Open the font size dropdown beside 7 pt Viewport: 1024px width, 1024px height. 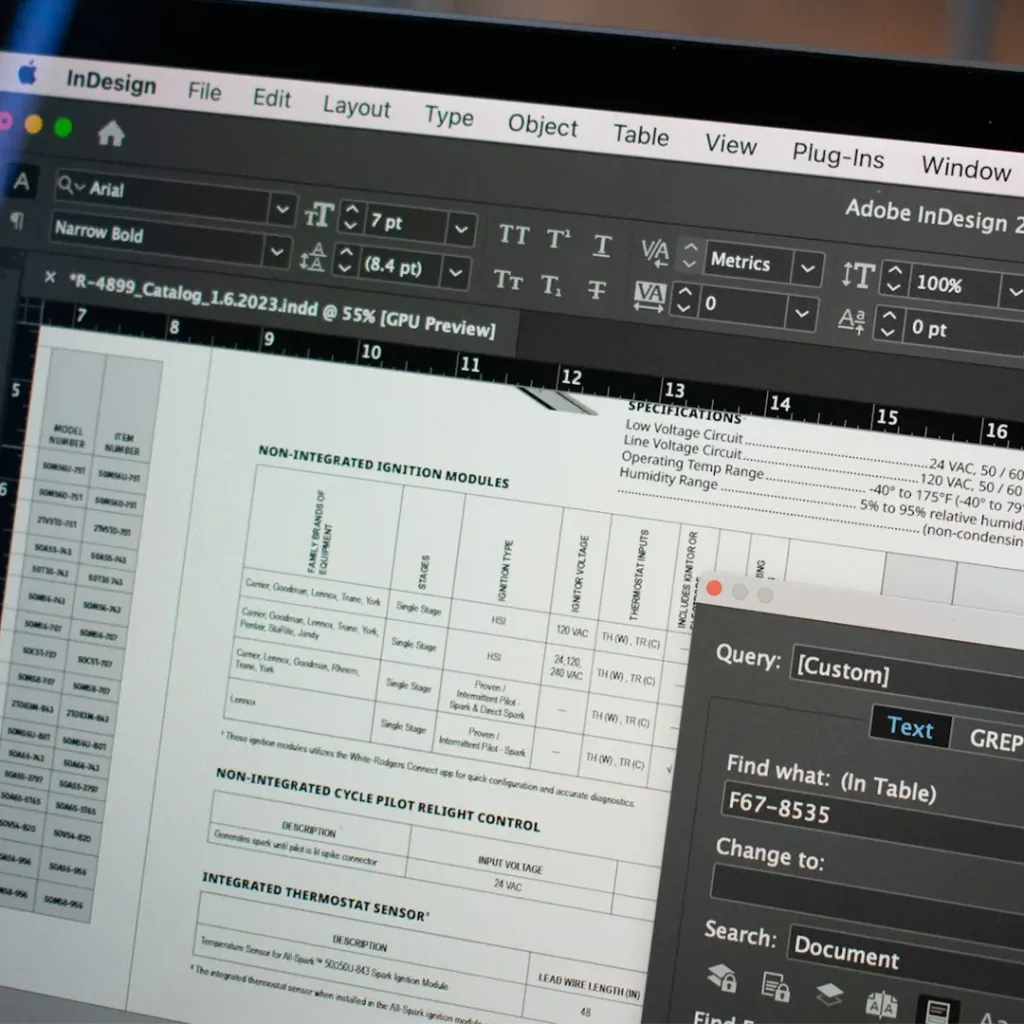pos(461,229)
